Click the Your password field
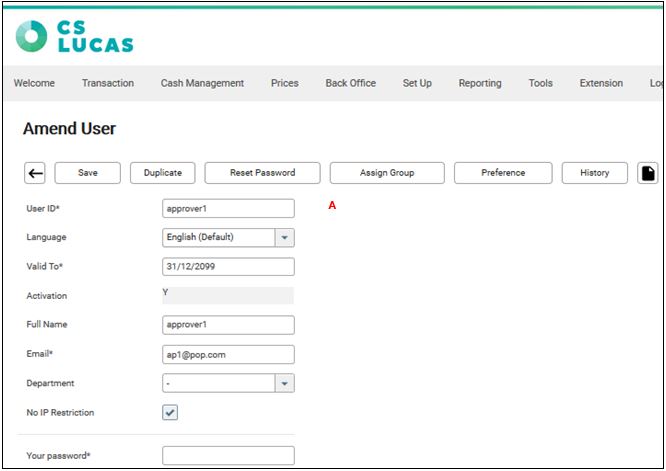666x471 pixels. (x=228, y=456)
